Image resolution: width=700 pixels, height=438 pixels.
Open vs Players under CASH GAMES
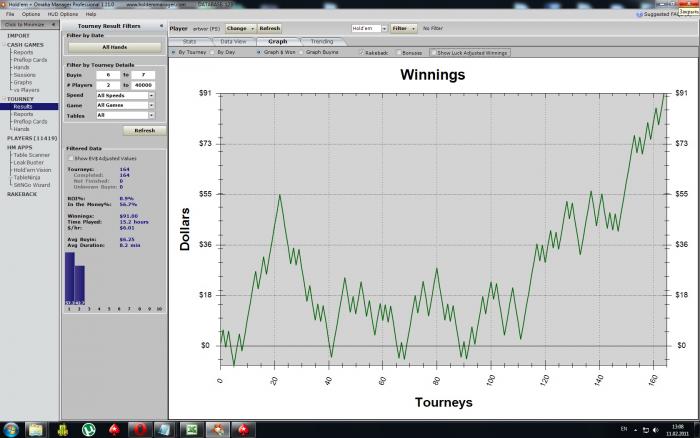click(x=26, y=90)
